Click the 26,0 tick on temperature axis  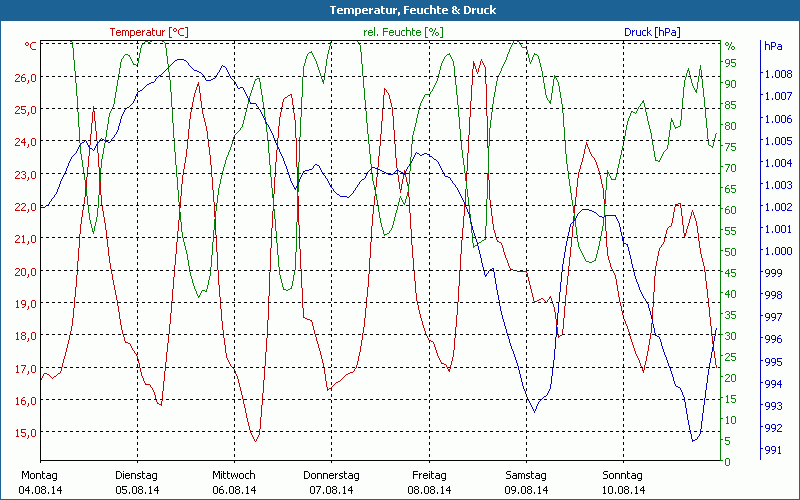(24, 77)
